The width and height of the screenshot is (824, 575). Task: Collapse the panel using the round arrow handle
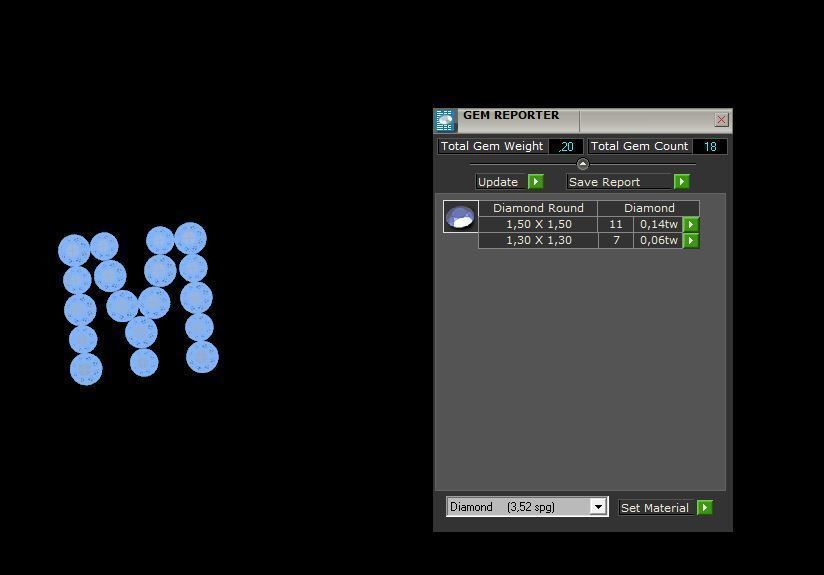[583, 164]
